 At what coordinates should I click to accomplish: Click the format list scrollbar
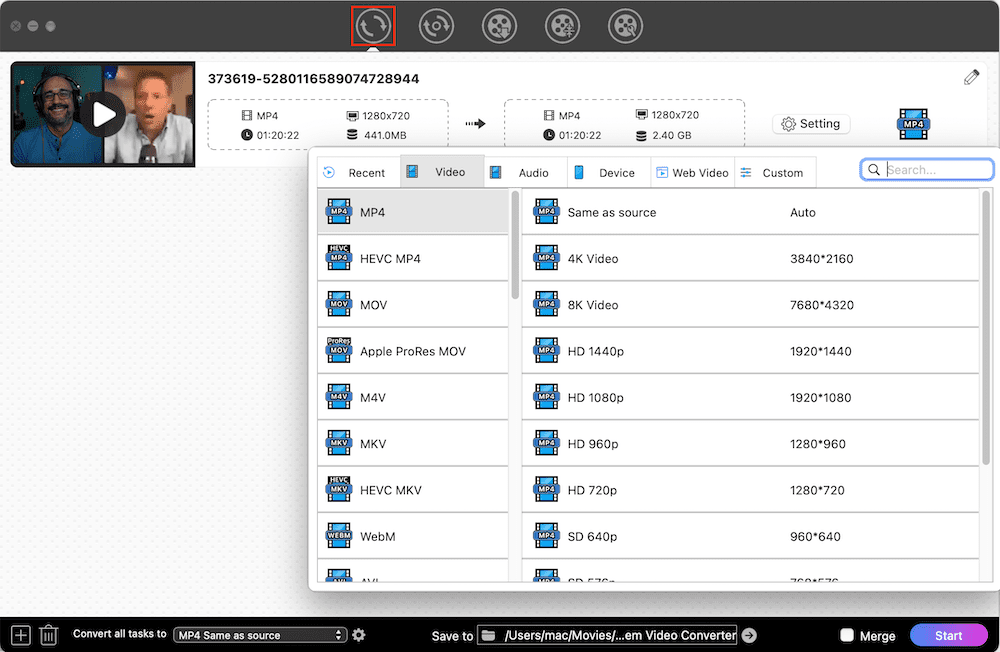click(515, 245)
